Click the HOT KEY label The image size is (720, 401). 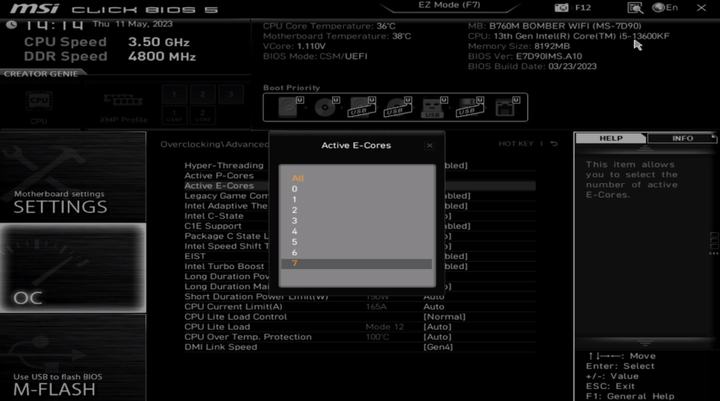point(516,144)
